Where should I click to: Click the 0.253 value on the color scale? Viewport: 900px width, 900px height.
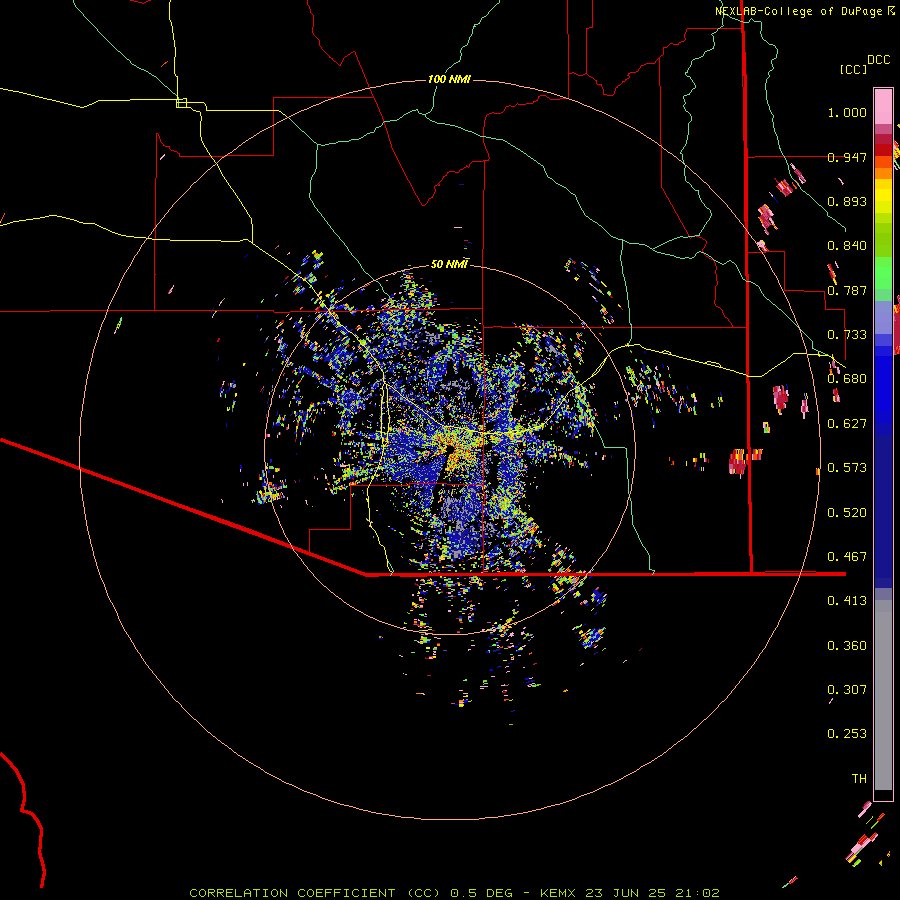847,734
